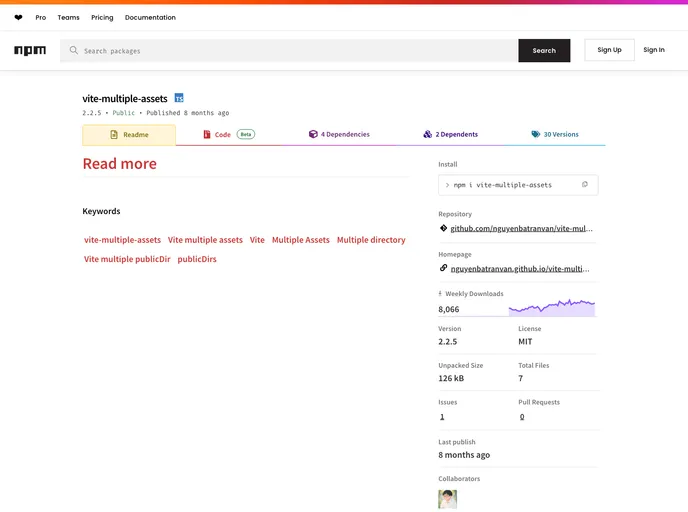The height and width of the screenshot is (512, 688).
Task: Click the Keywords heading
Action: tap(101, 211)
